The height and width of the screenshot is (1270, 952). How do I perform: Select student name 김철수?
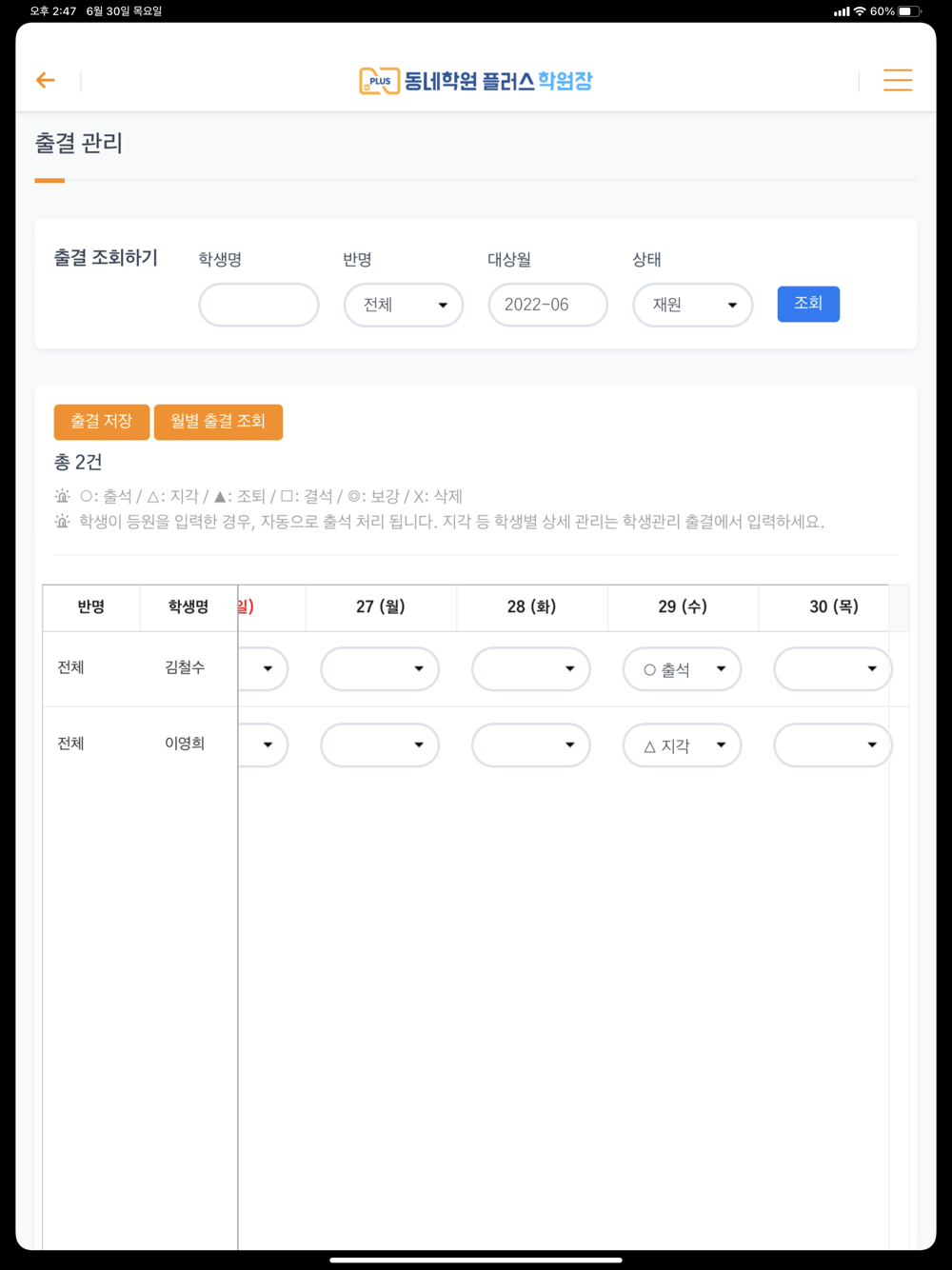[x=185, y=667]
